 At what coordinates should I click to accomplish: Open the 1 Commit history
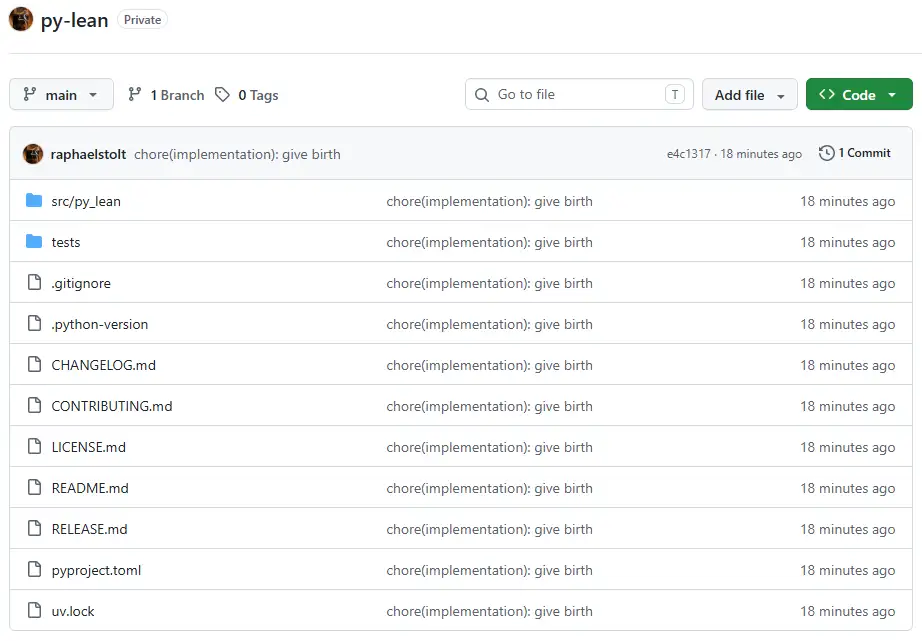click(855, 153)
